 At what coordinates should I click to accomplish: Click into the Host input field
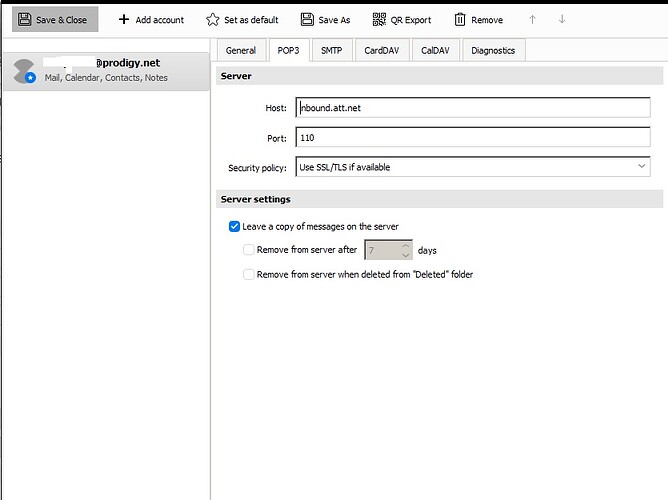coord(472,108)
